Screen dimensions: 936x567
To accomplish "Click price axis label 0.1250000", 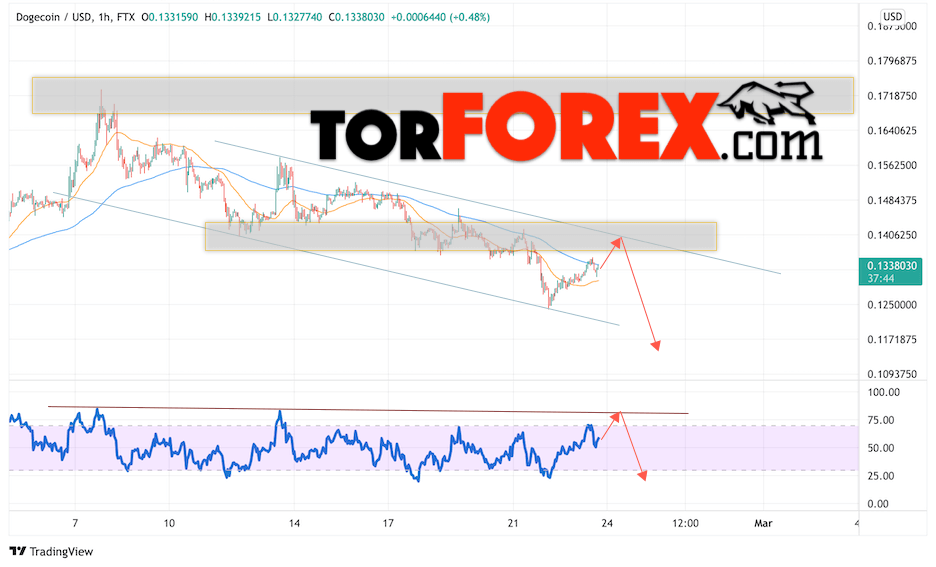I will [x=892, y=304].
